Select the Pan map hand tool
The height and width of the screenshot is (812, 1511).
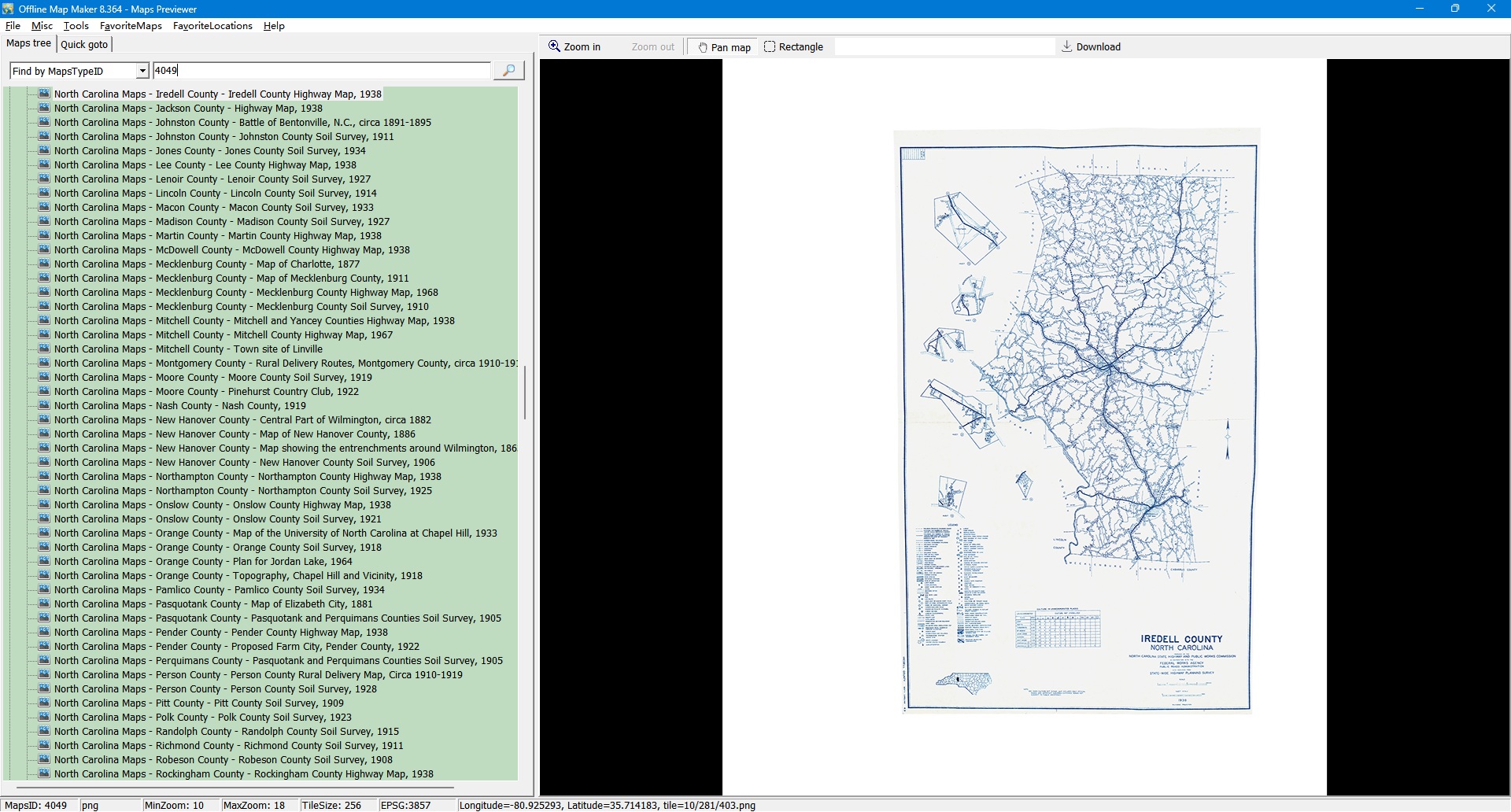pyautogui.click(x=723, y=47)
